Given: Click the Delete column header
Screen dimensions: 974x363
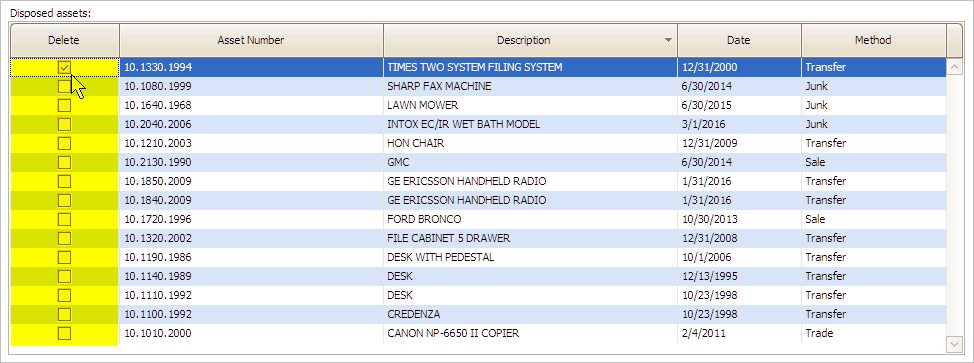Looking at the screenshot, I should point(64,40).
